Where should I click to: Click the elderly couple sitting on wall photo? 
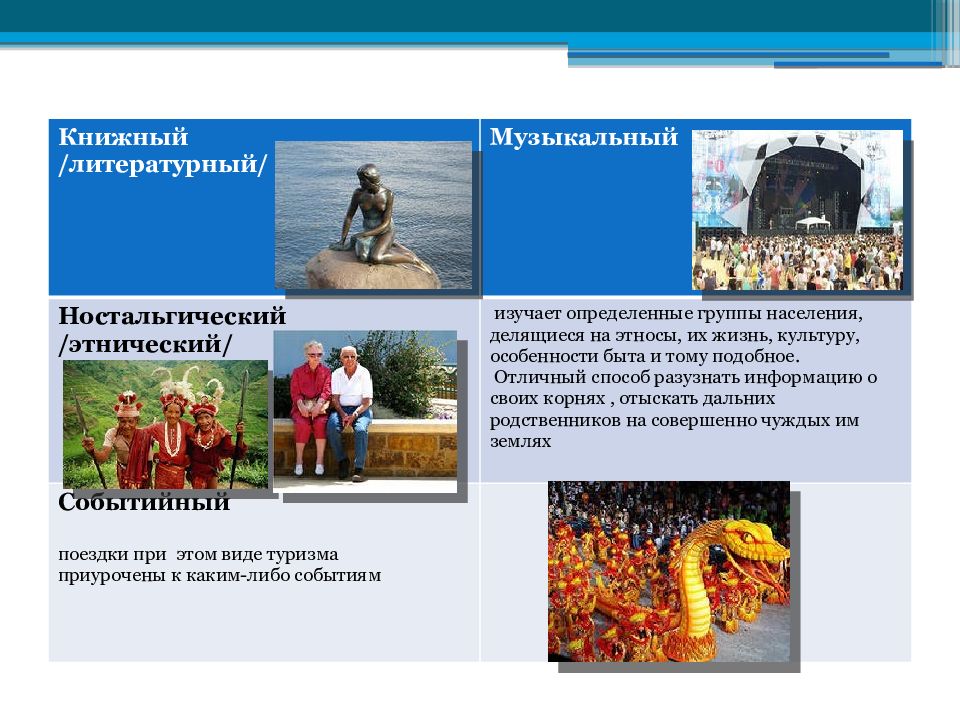point(365,411)
